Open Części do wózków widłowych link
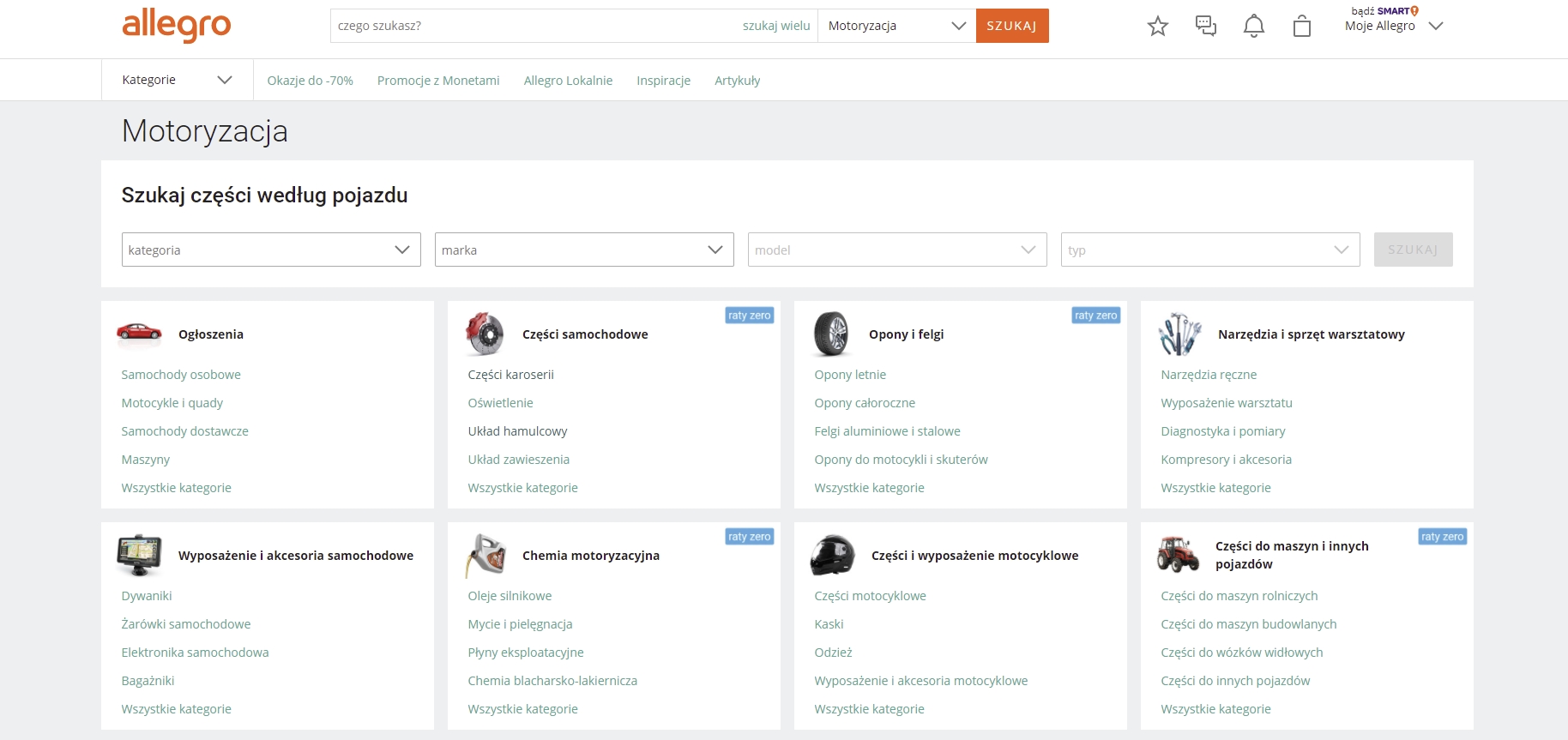This screenshot has height=740, width=1568. pos(1242,653)
